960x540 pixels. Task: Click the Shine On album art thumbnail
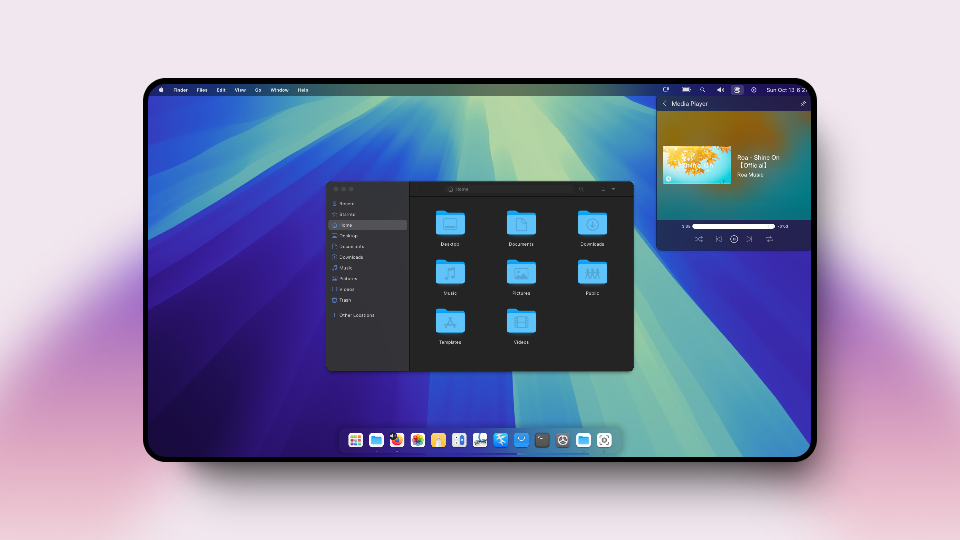(697, 165)
